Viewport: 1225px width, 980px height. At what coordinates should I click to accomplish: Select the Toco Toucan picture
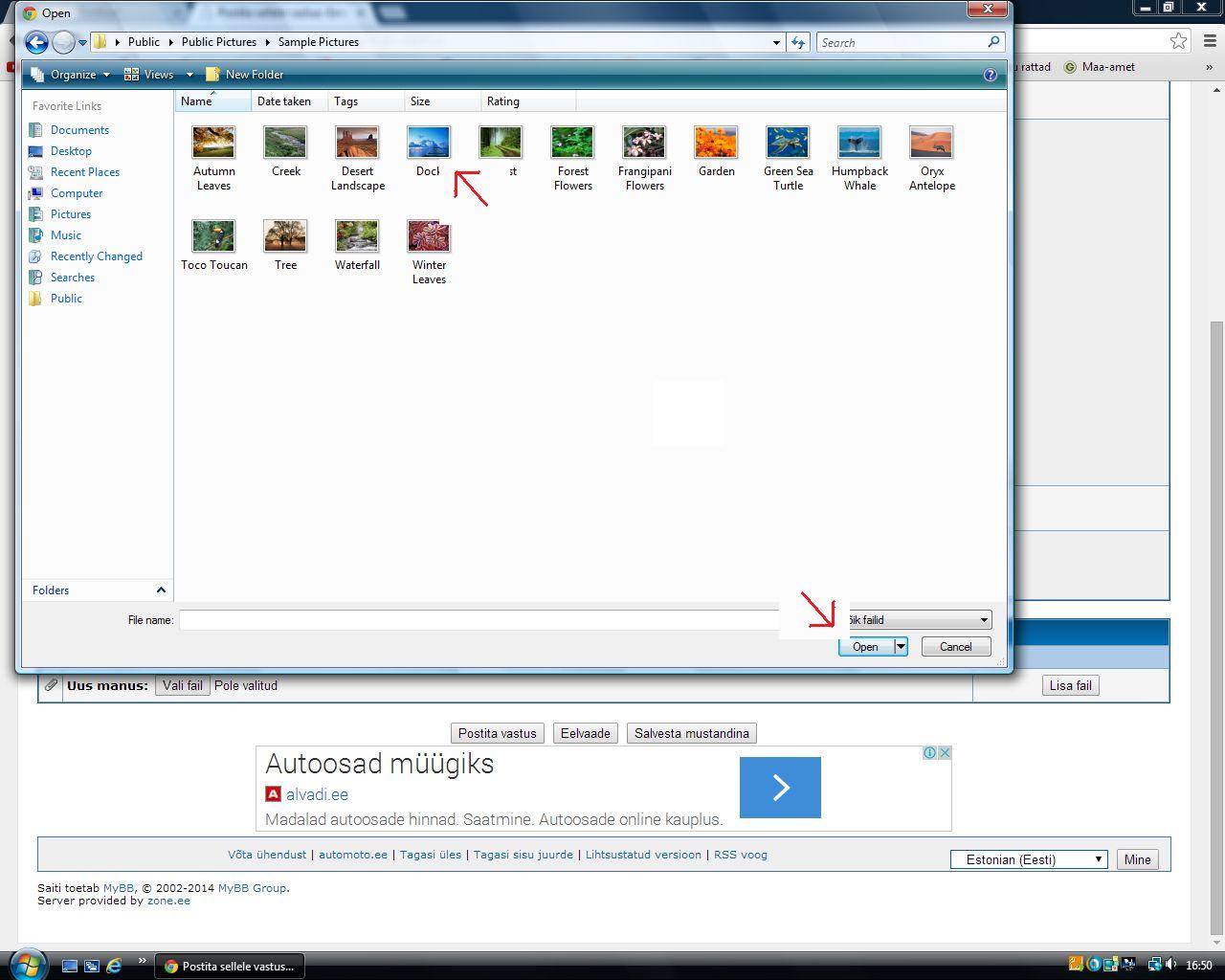pyautogui.click(x=214, y=245)
